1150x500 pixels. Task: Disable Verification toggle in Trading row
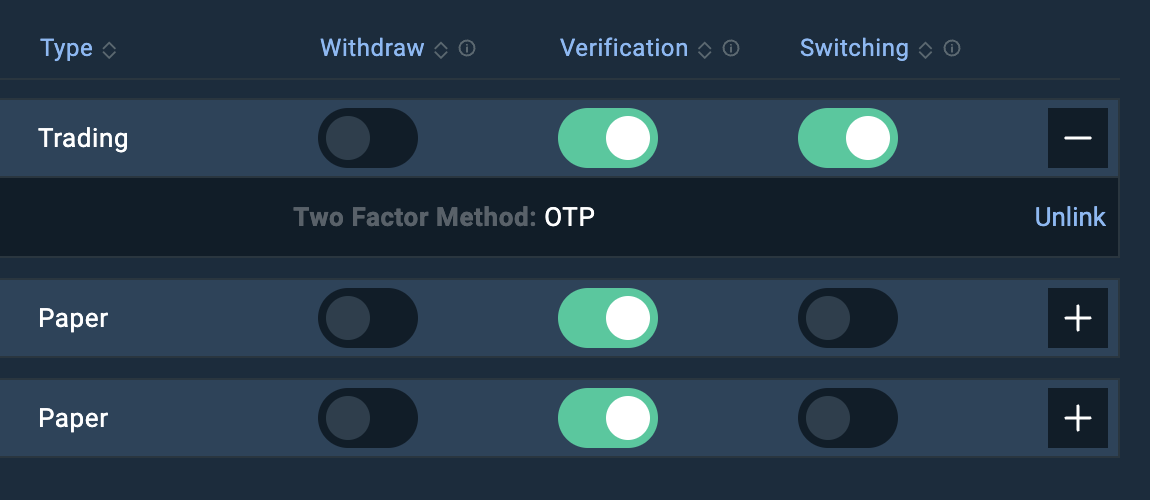click(x=608, y=138)
